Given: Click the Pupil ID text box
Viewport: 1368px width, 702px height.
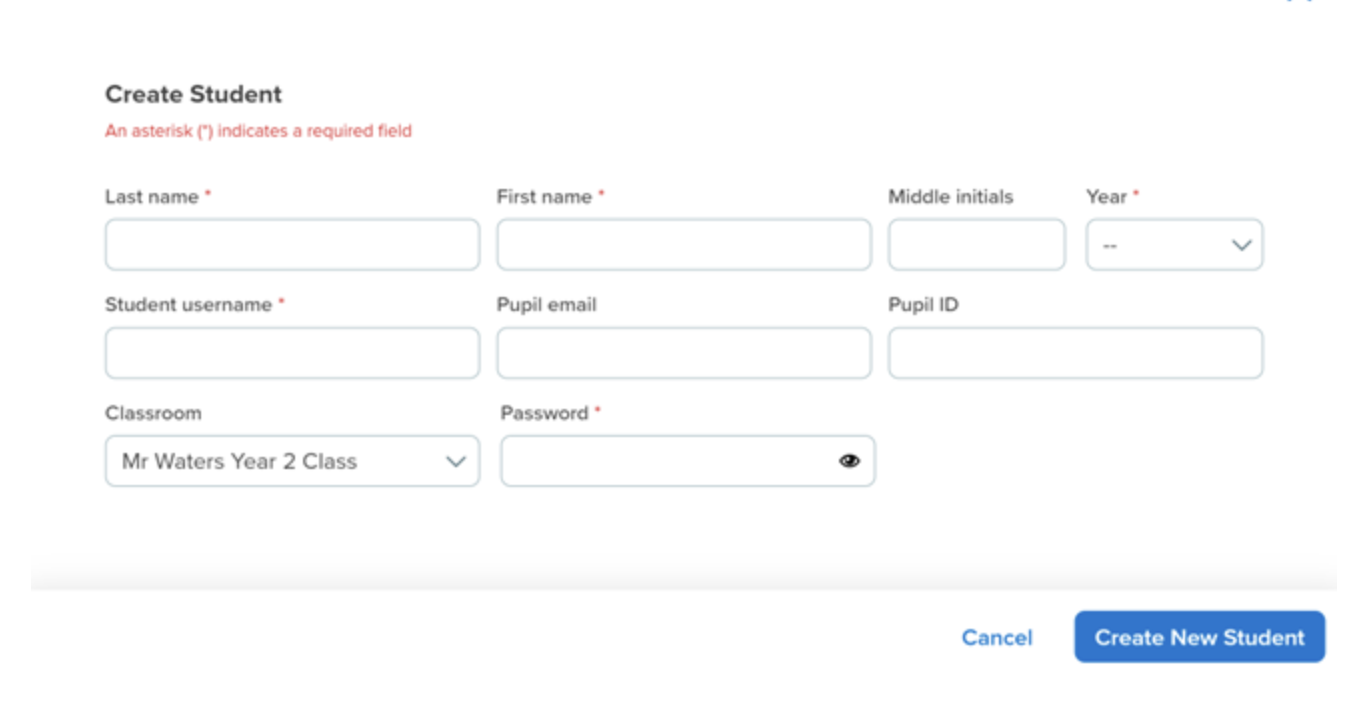Looking at the screenshot, I should tap(1076, 353).
